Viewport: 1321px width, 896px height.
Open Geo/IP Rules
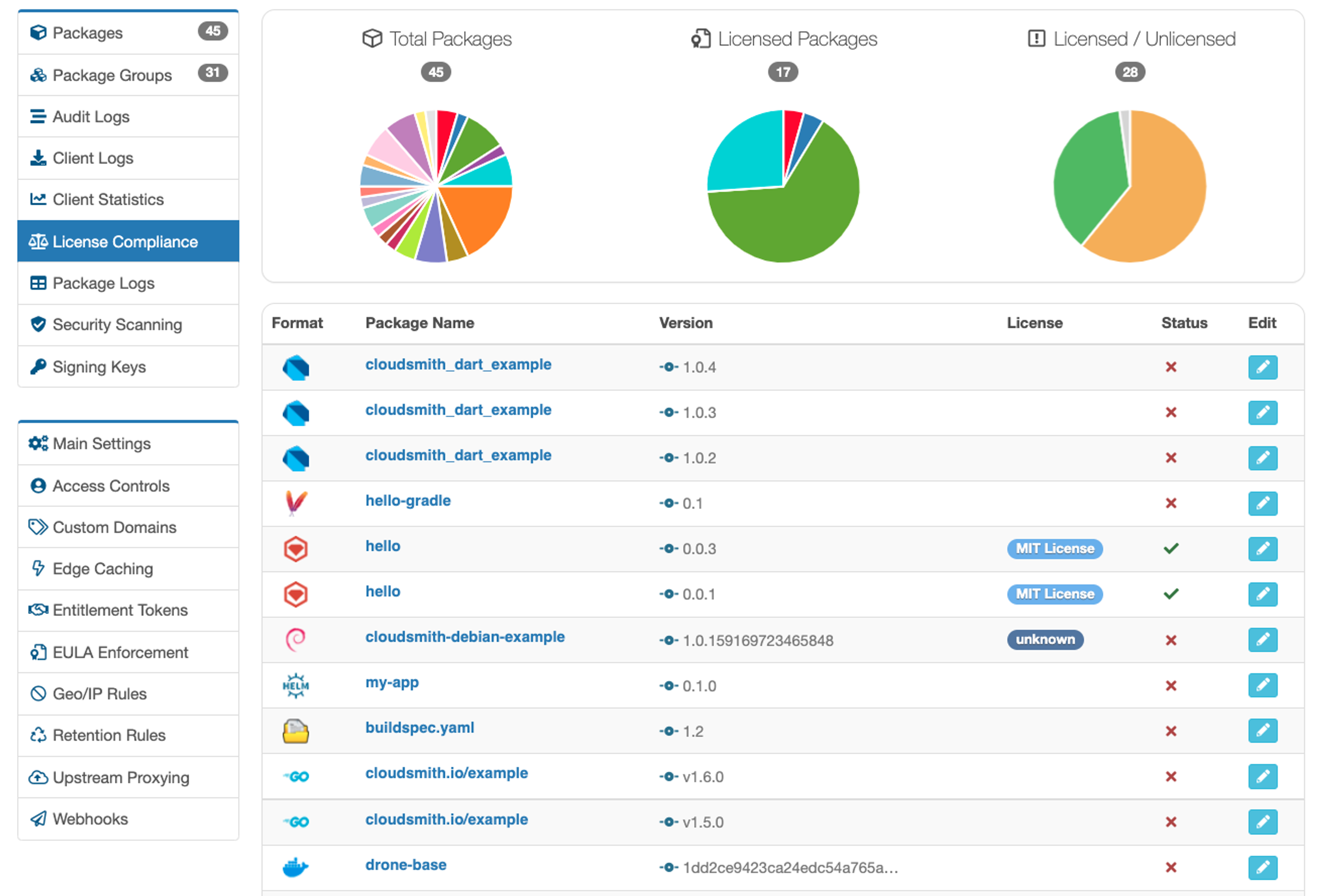point(128,694)
